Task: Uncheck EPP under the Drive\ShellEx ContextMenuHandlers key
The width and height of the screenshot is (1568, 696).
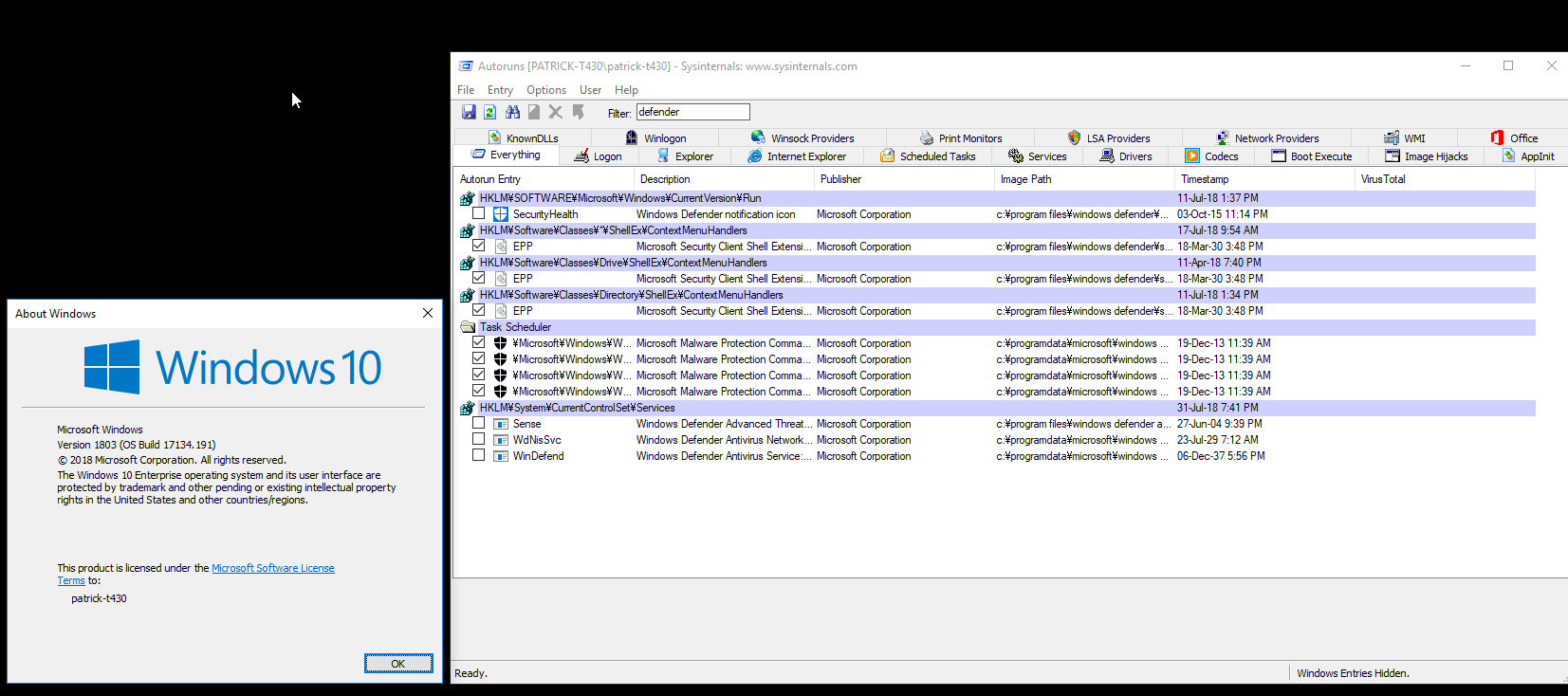Action: tap(479, 278)
